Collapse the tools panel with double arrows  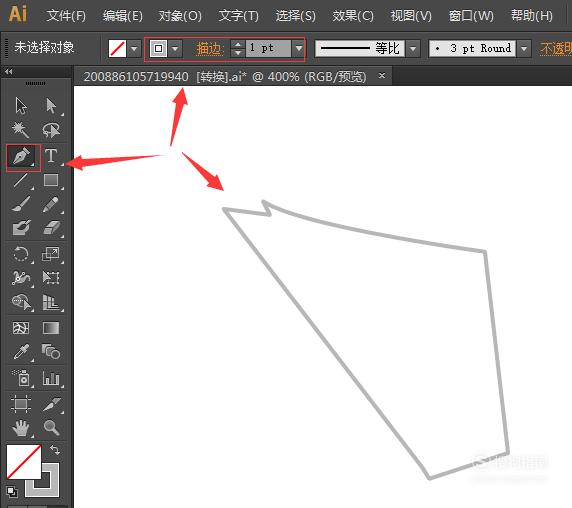(9, 72)
